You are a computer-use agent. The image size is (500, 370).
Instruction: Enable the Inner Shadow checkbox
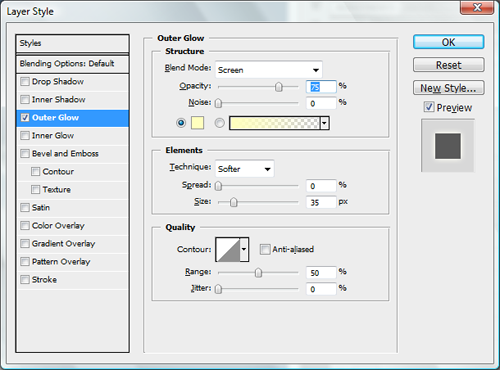coord(25,100)
